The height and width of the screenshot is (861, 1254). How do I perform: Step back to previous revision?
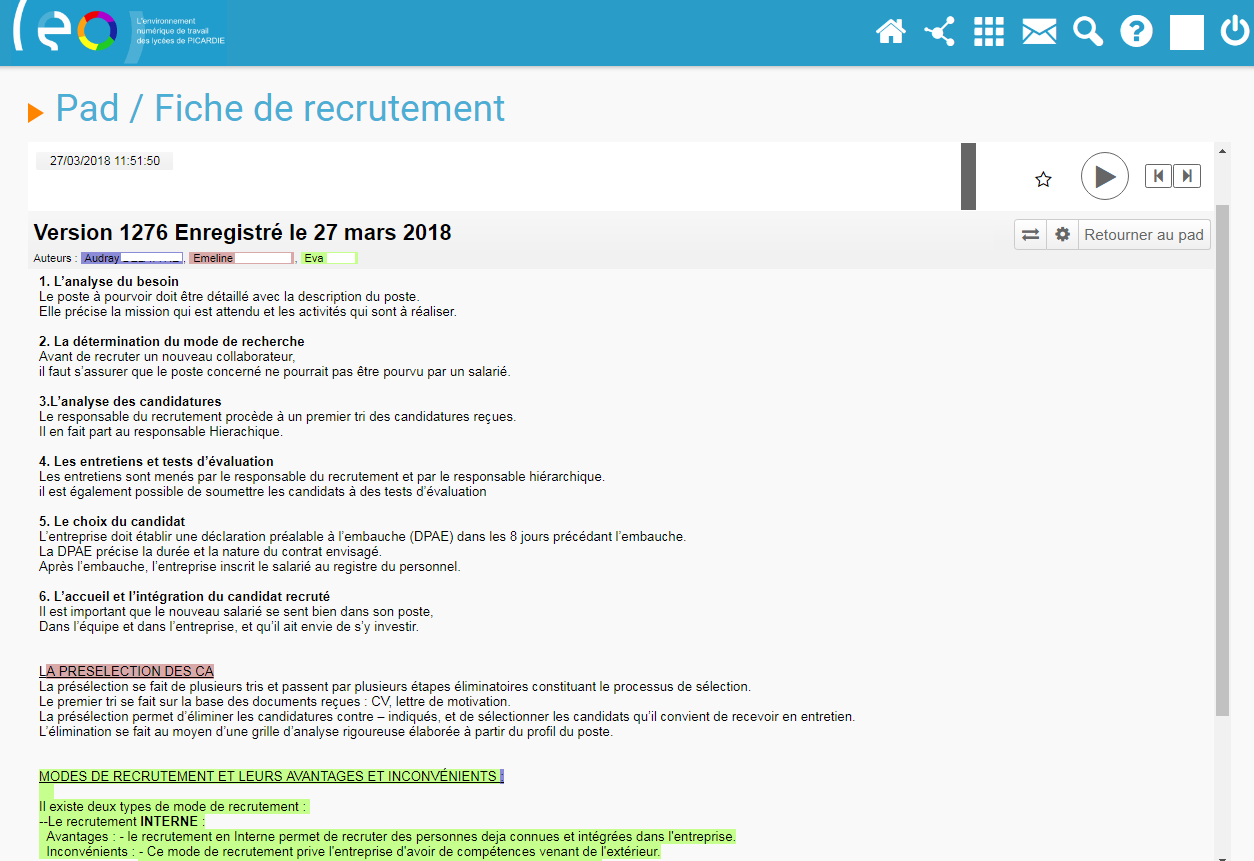click(x=1158, y=176)
